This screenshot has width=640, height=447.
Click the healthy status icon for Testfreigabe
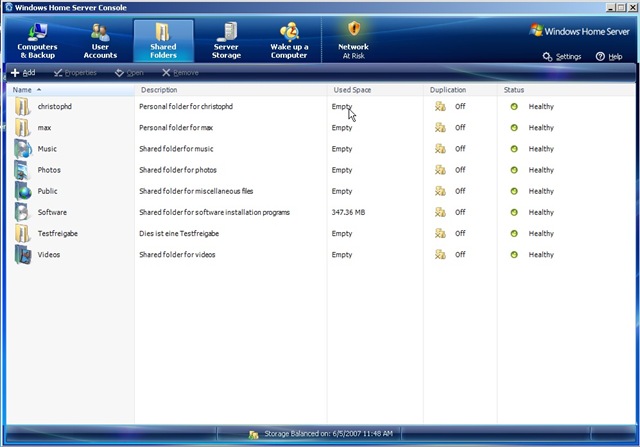coord(514,234)
